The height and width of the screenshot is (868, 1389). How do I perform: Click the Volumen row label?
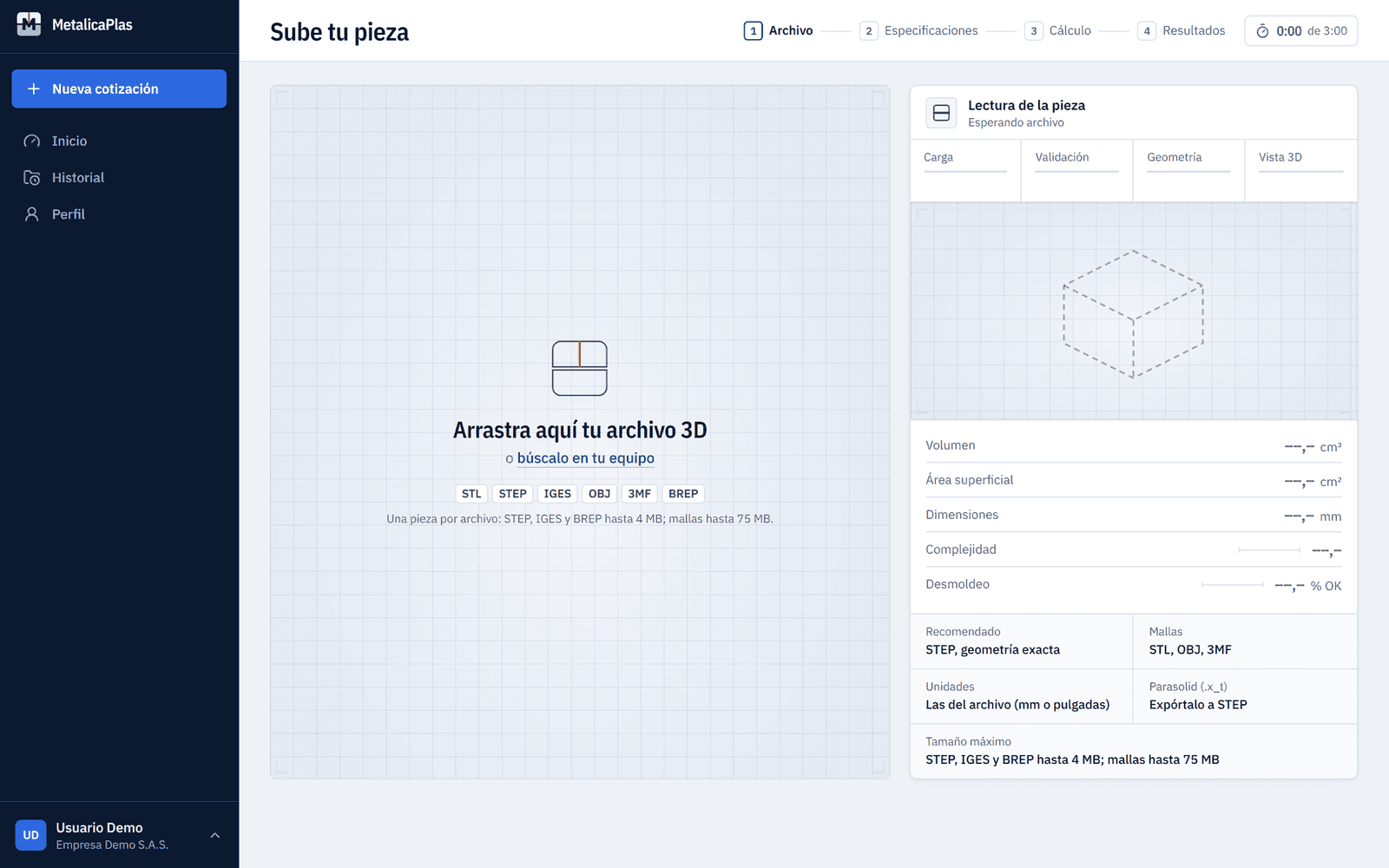tap(951, 445)
